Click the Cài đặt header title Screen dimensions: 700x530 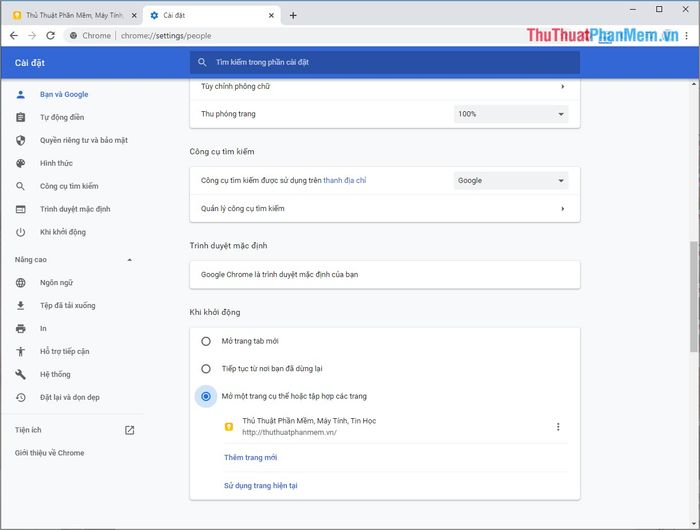click(30, 63)
